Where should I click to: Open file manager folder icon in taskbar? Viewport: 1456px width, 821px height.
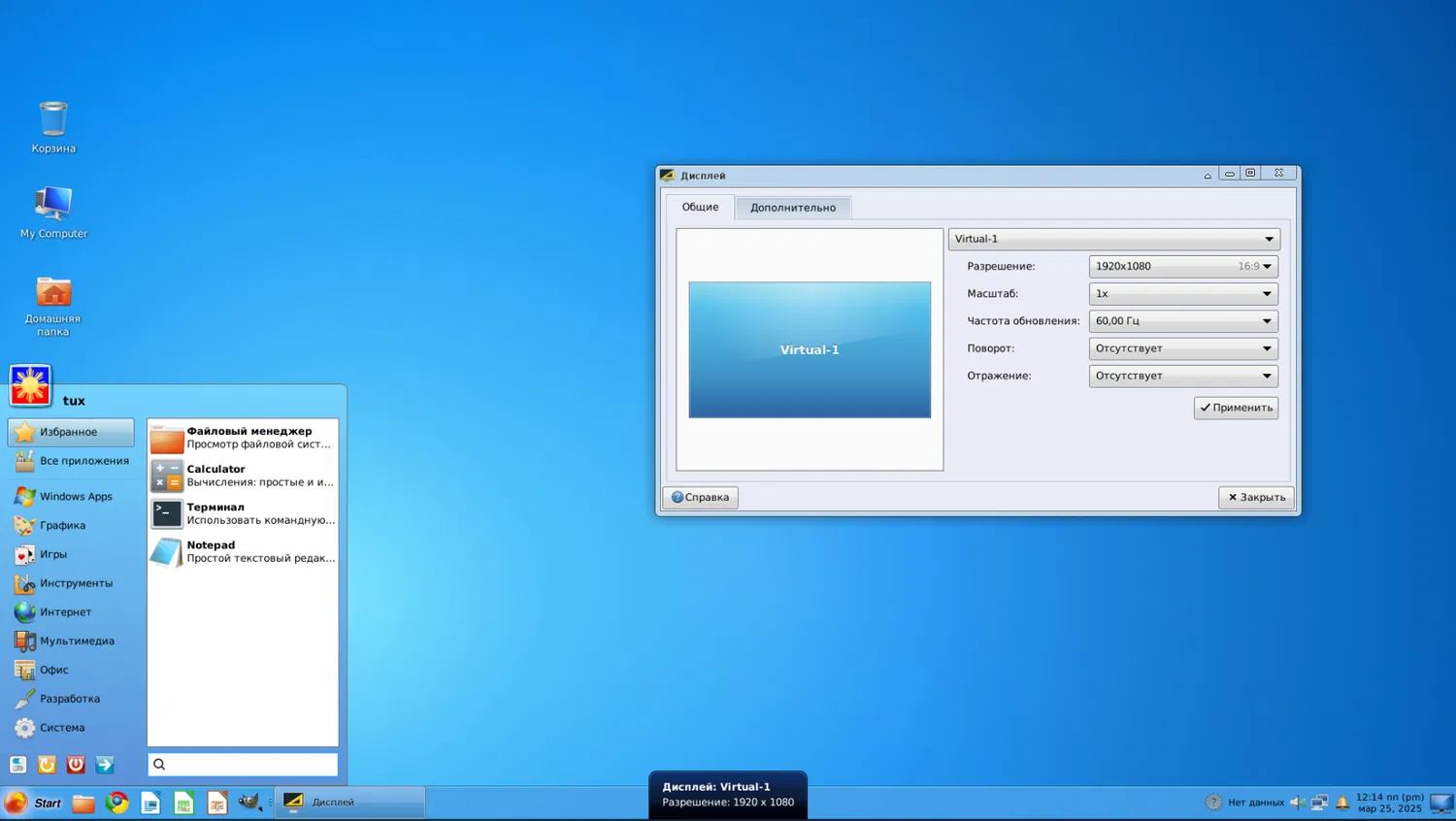(x=83, y=803)
